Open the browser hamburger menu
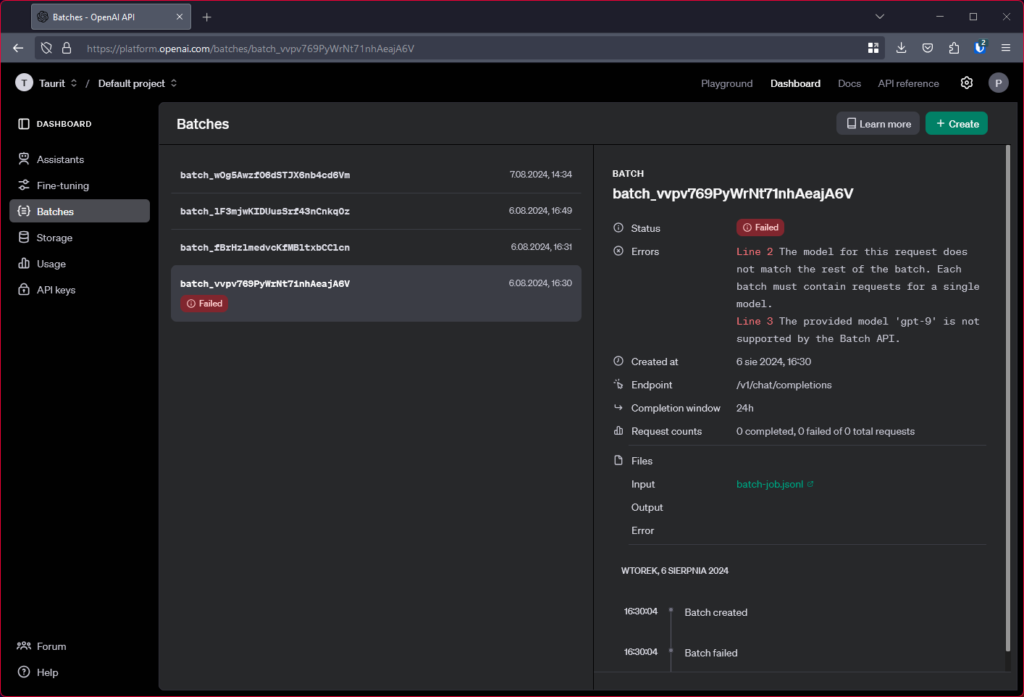Viewport: 1024px width, 697px height. click(1006, 48)
